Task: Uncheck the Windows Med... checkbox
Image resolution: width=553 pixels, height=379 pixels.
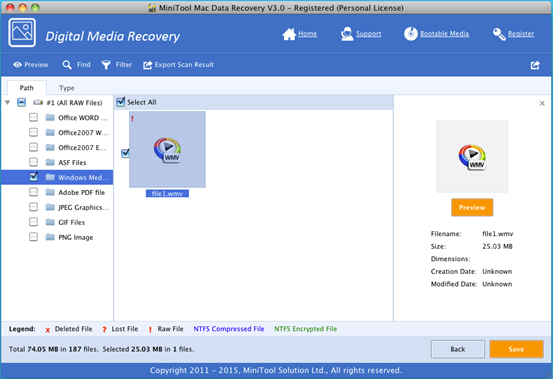Action: coord(34,177)
